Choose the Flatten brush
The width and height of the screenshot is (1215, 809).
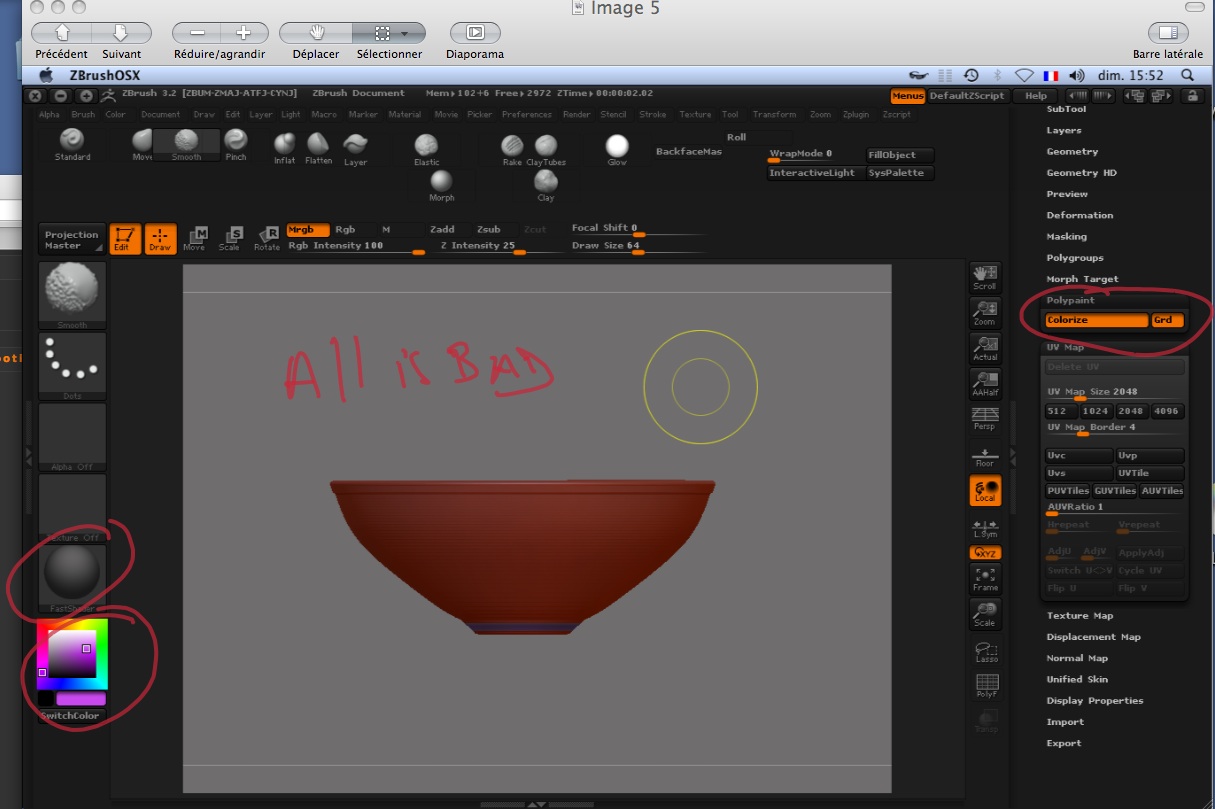(318, 148)
